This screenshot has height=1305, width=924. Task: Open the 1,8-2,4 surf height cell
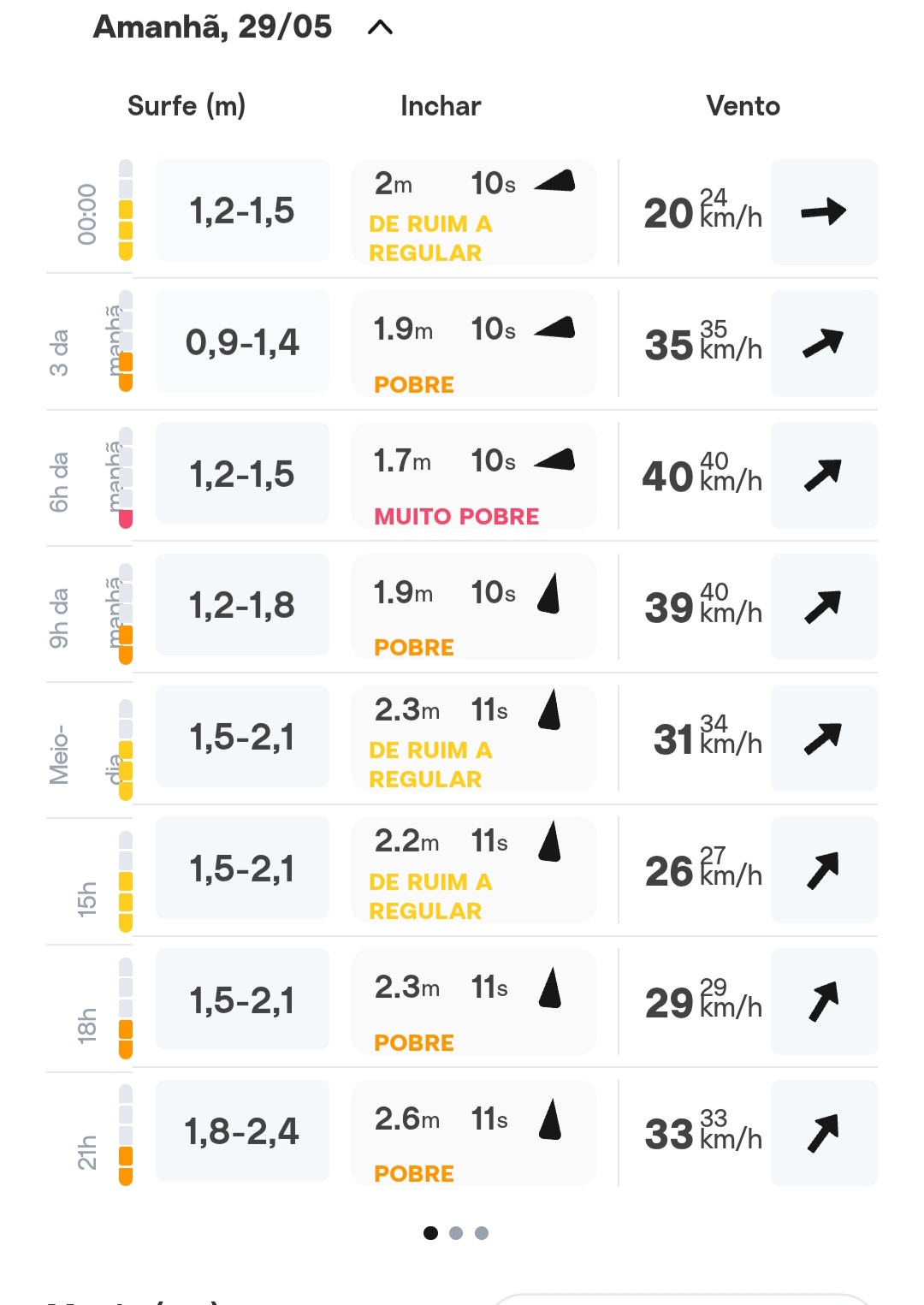point(242,1131)
